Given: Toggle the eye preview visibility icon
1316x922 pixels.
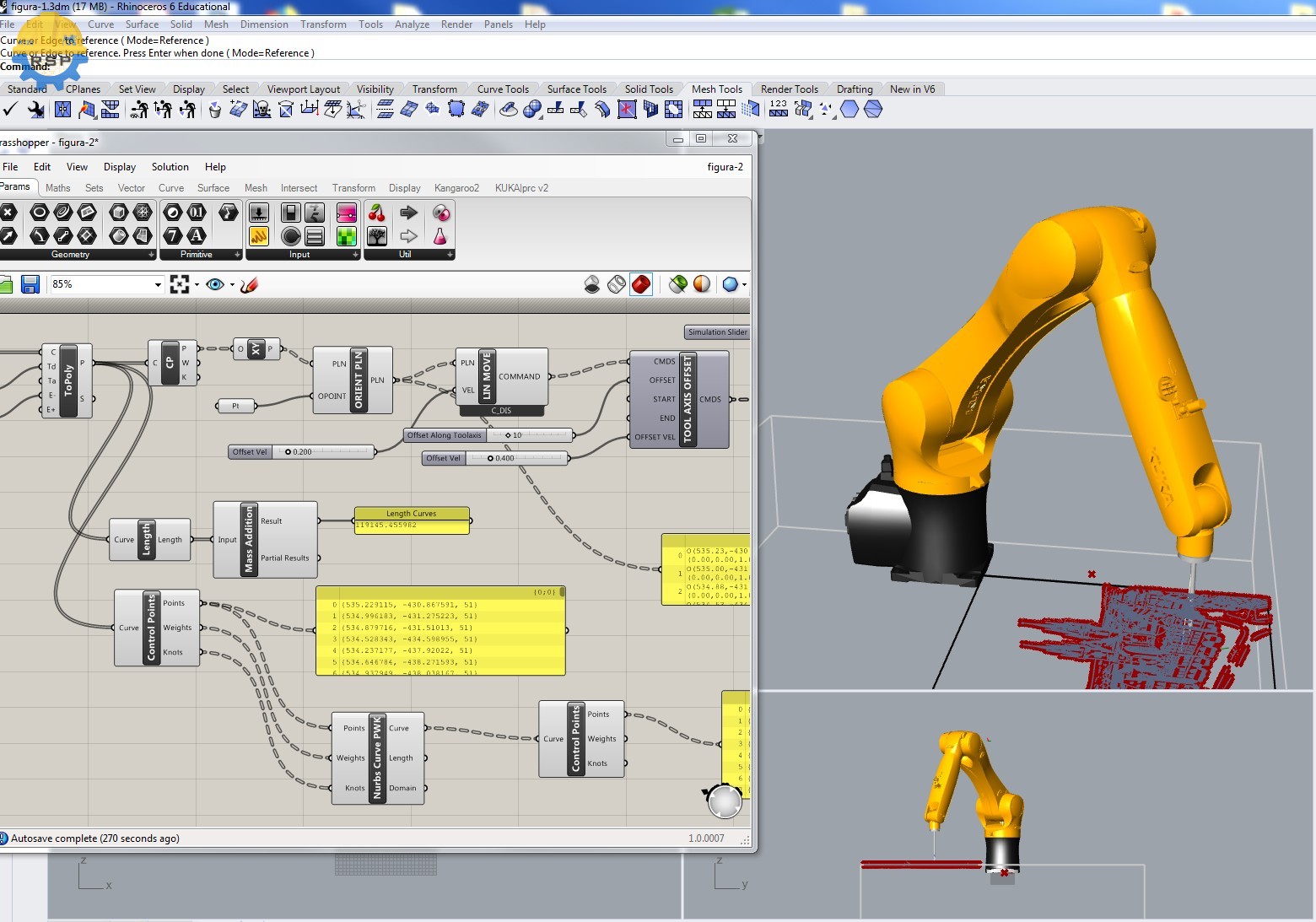Looking at the screenshot, I should click(x=215, y=284).
